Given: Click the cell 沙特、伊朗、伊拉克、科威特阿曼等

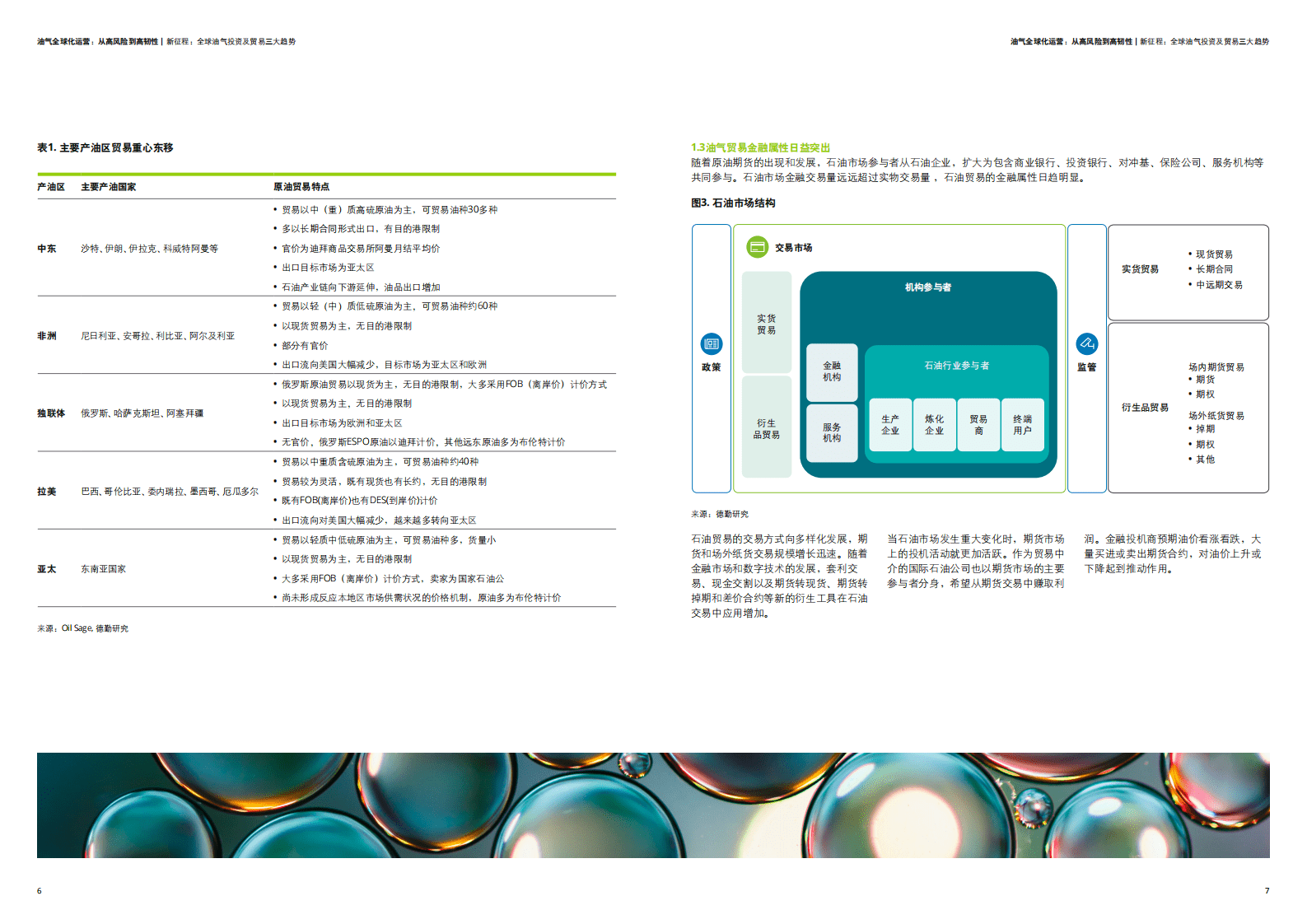Looking at the screenshot, I should 149,249.
